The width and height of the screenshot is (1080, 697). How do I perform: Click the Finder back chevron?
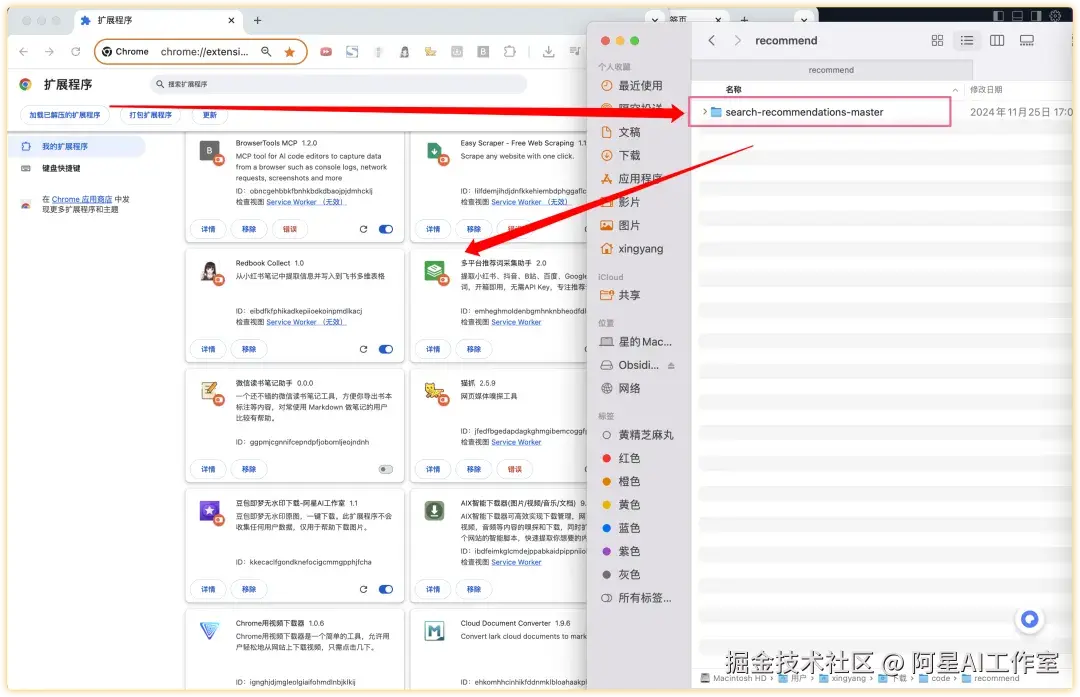712,40
